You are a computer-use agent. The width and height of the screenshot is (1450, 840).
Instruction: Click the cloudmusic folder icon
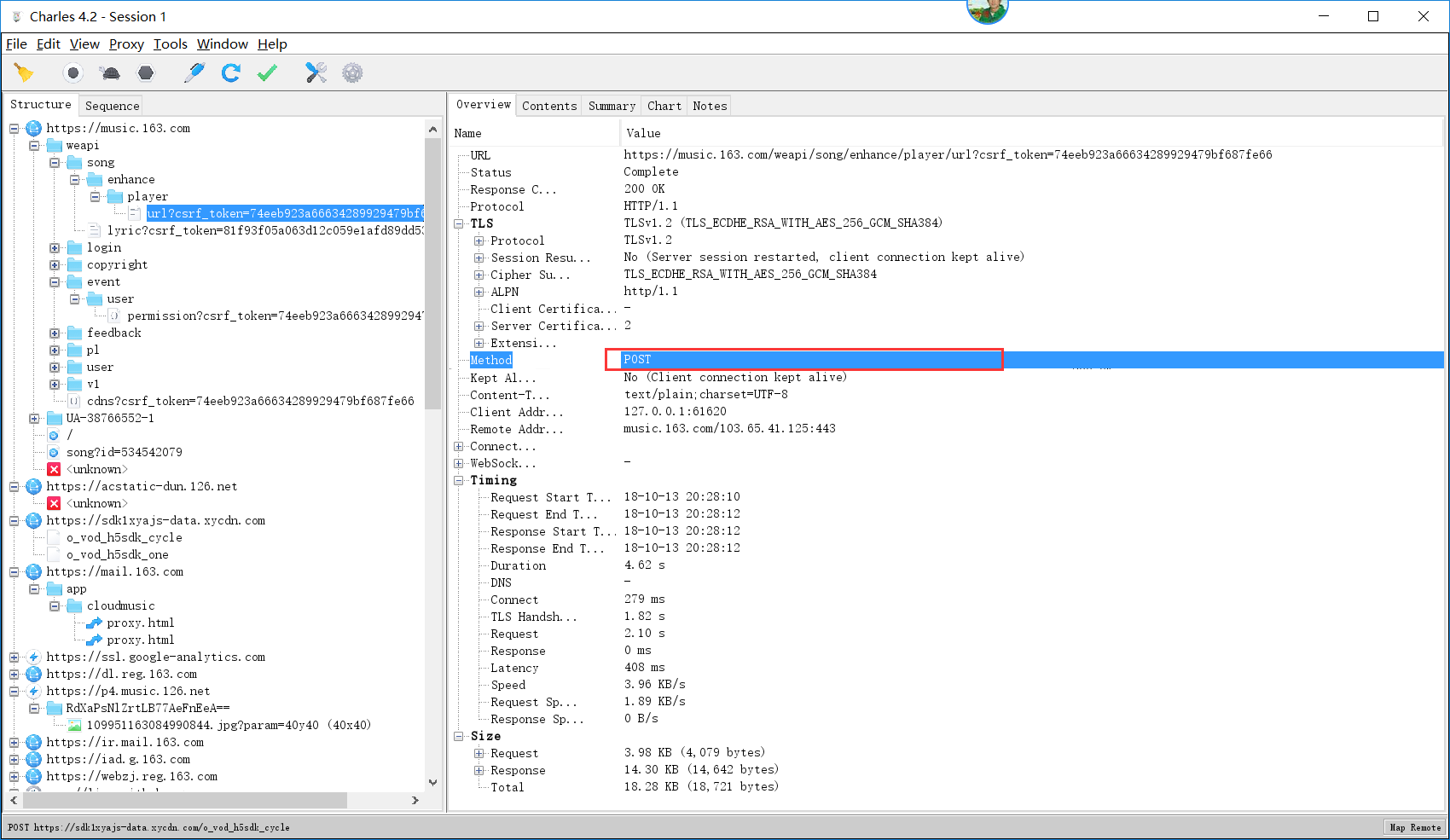coord(75,606)
